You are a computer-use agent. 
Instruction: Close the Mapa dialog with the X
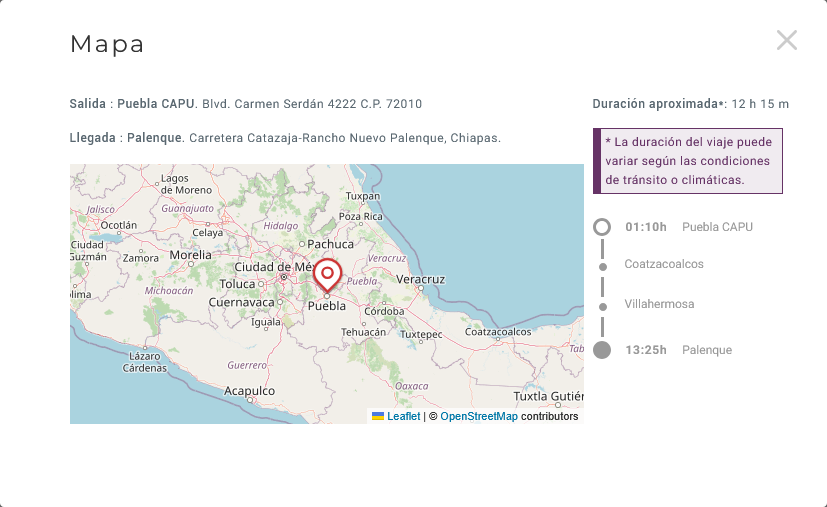(x=786, y=40)
